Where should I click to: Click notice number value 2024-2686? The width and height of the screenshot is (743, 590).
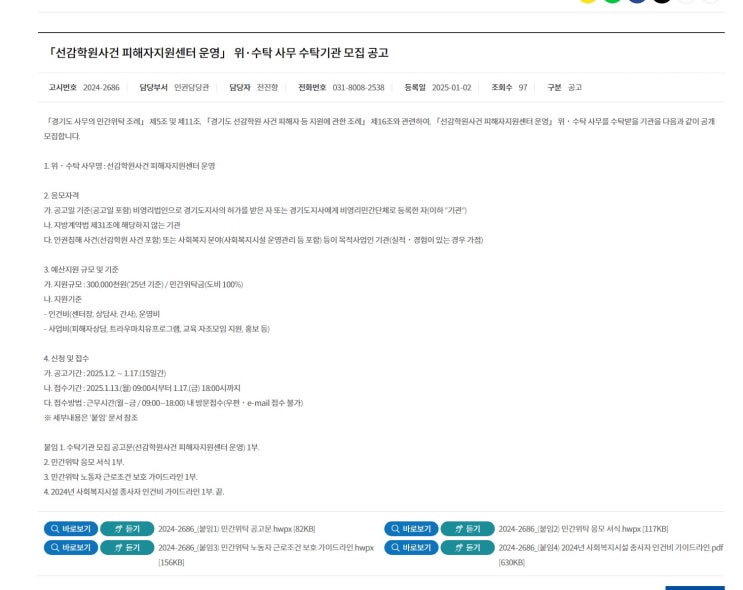pyautogui.click(x=101, y=87)
